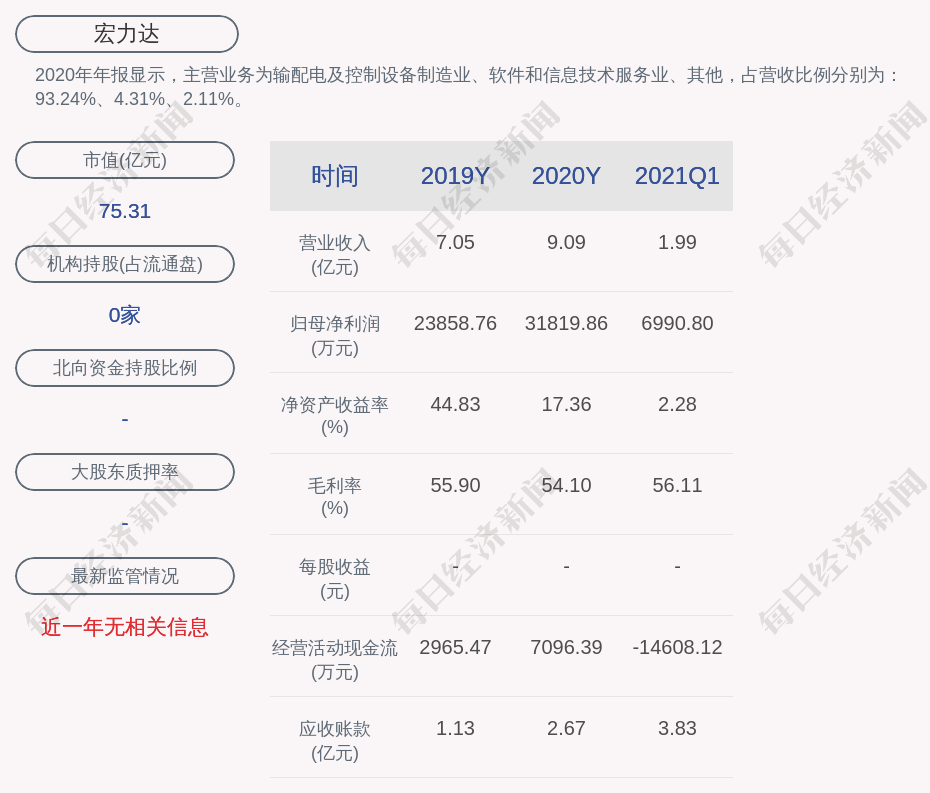The width and height of the screenshot is (930, 793).
Task: Select the 净资产收益率(%) row label
Action: click(x=335, y=416)
